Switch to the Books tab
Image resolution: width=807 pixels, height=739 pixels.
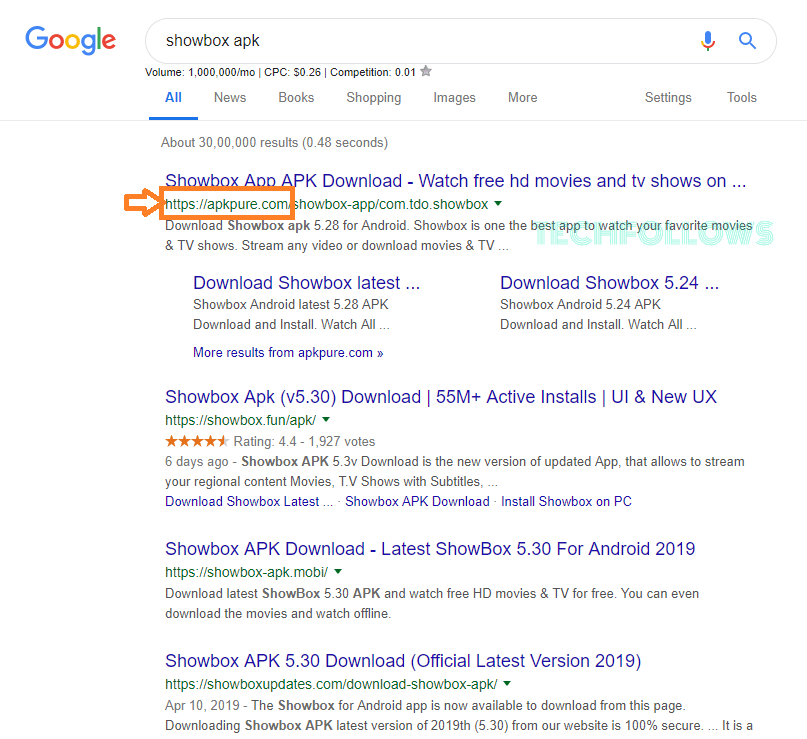click(296, 98)
